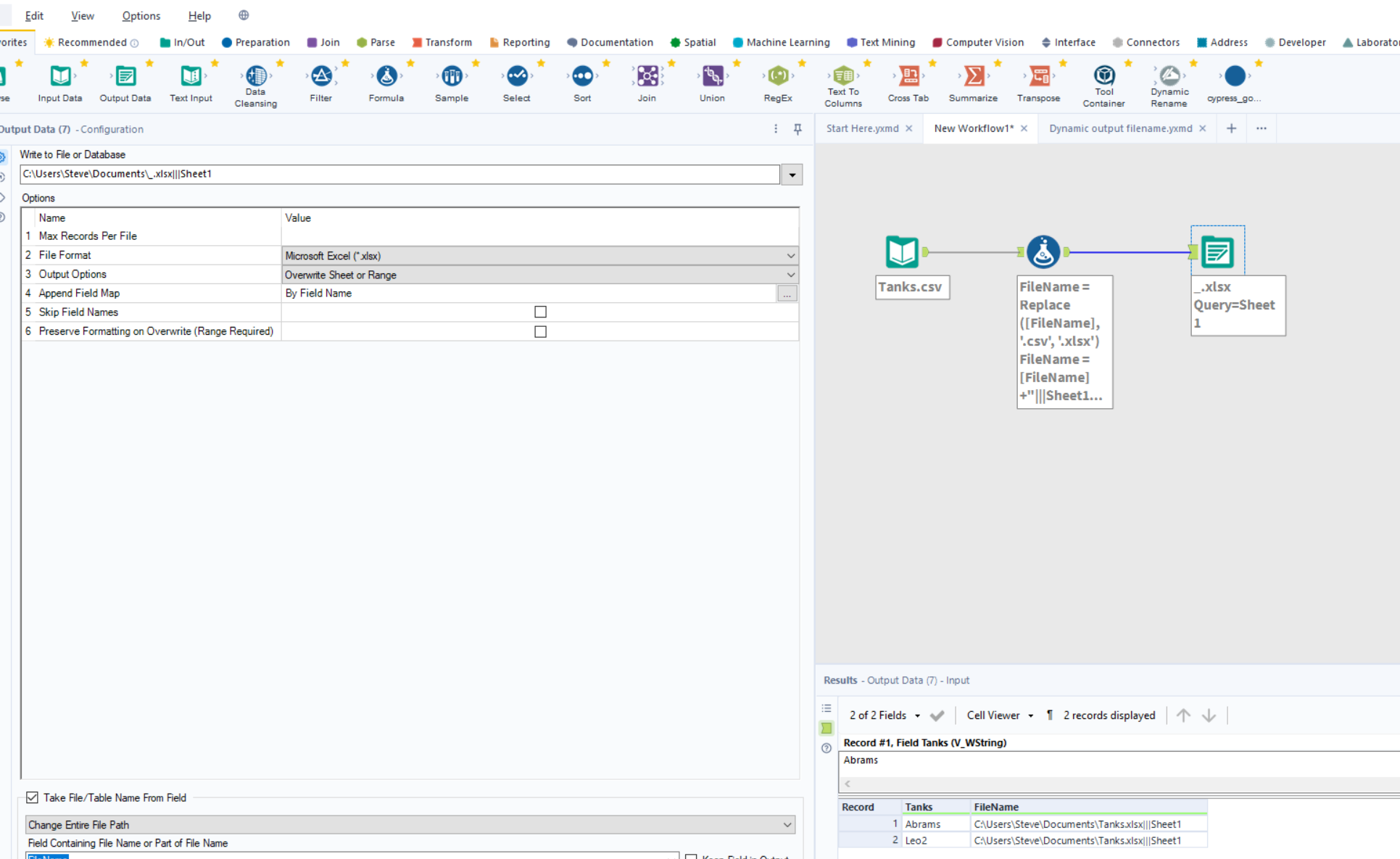Switch to Dynamic output filename.yxmd tab
Viewport: 1400px width, 859px height.
(x=1120, y=128)
